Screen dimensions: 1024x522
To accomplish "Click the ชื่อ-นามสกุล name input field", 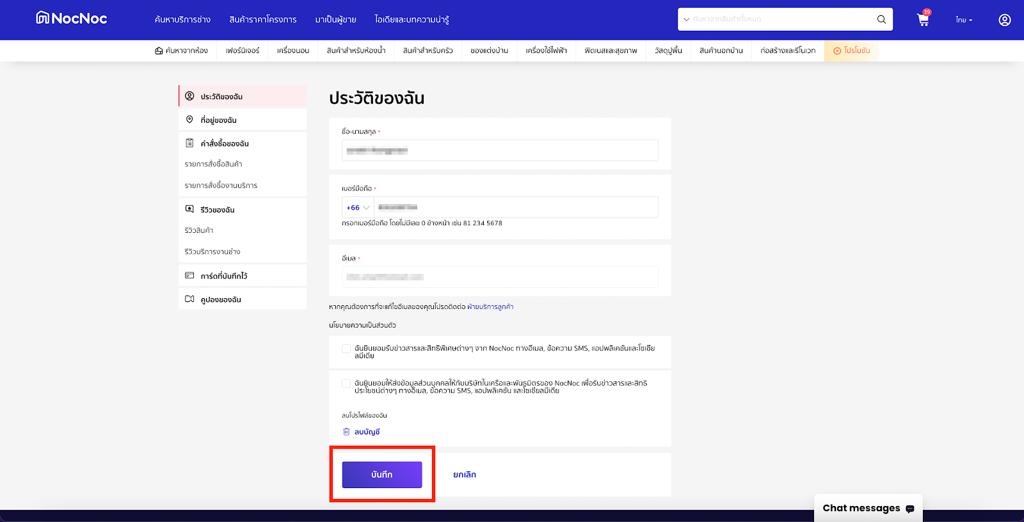I will click(x=500, y=150).
